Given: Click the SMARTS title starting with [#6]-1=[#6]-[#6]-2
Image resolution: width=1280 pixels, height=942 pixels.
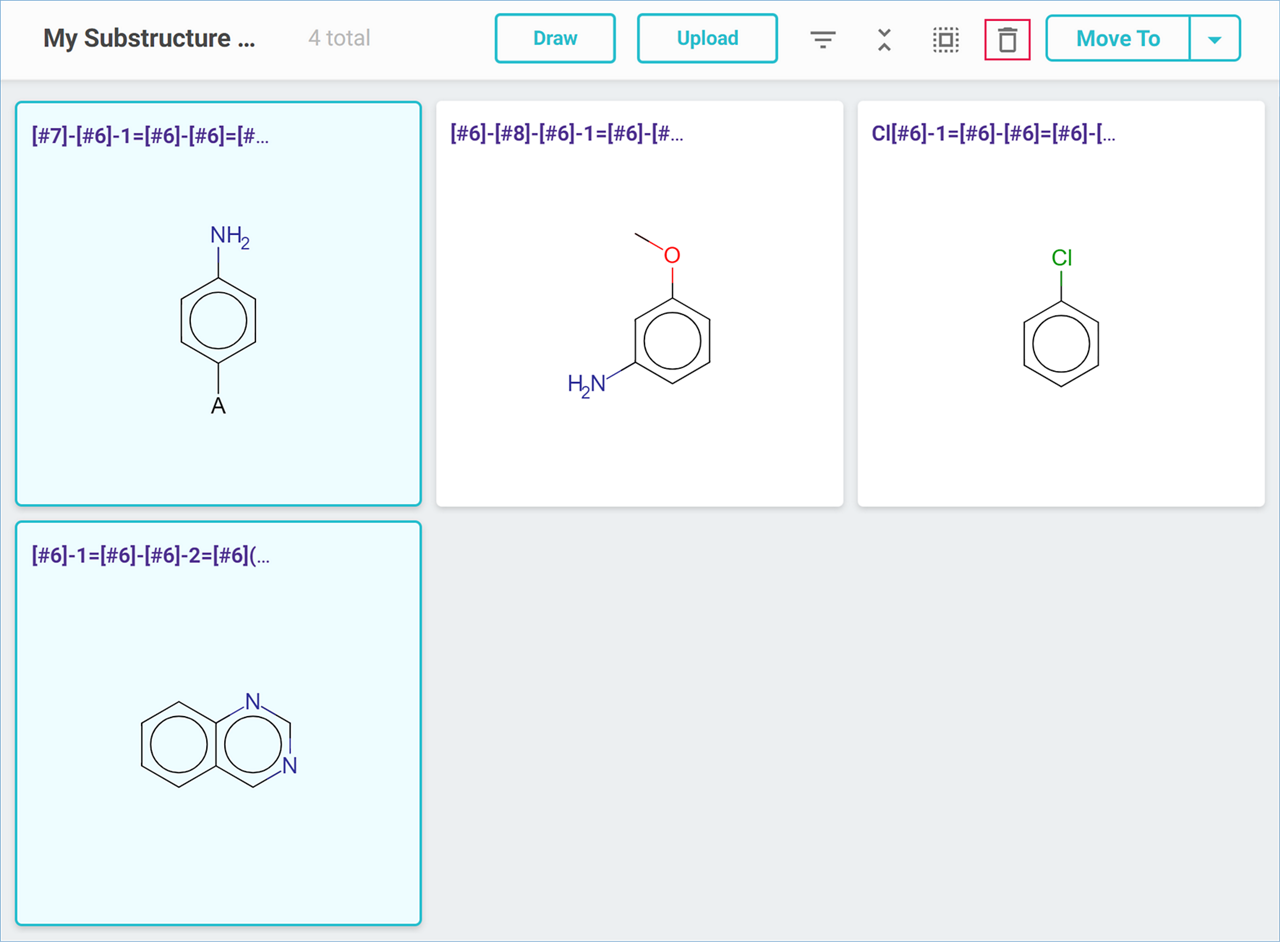Looking at the screenshot, I should click(150, 556).
